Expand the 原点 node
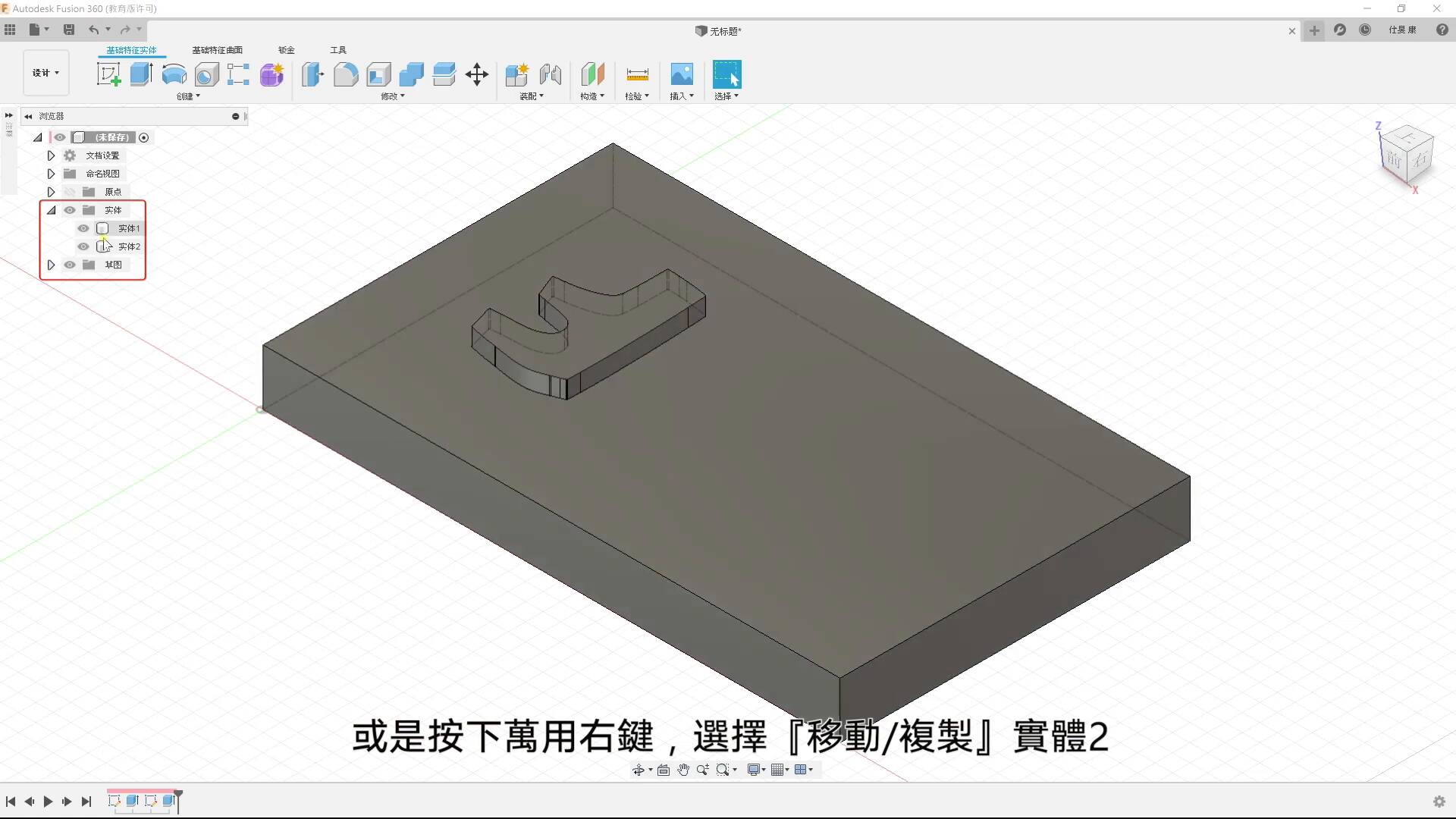The image size is (1456, 819). pyautogui.click(x=51, y=192)
